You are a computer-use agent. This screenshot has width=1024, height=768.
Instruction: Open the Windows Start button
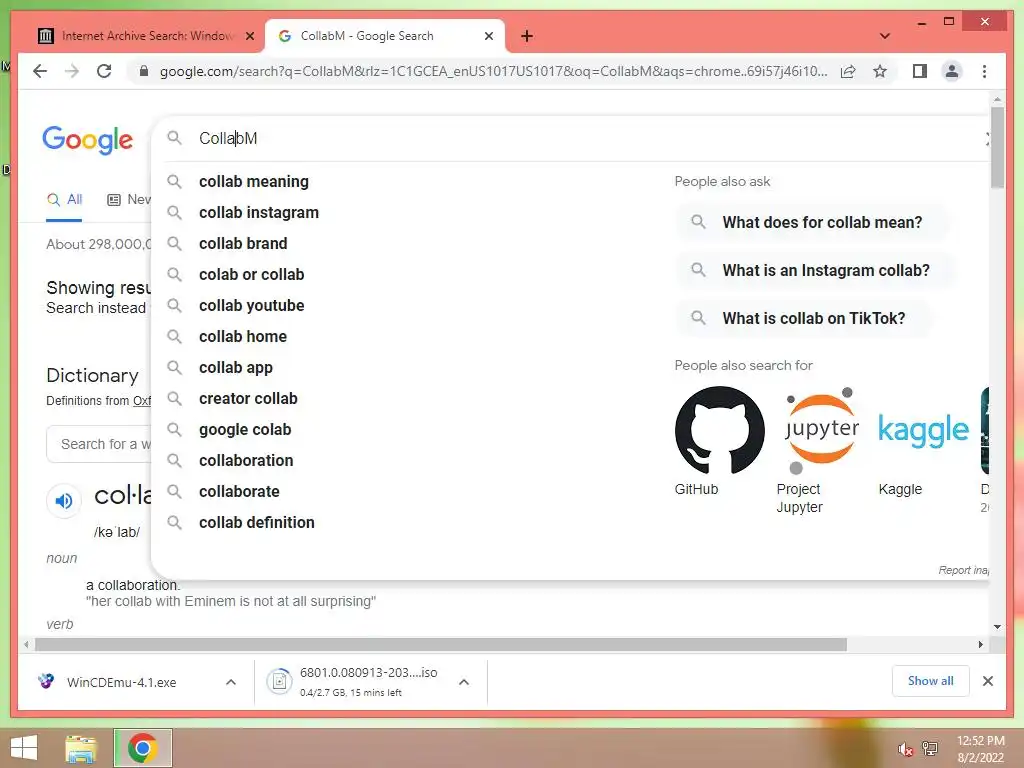(24, 748)
